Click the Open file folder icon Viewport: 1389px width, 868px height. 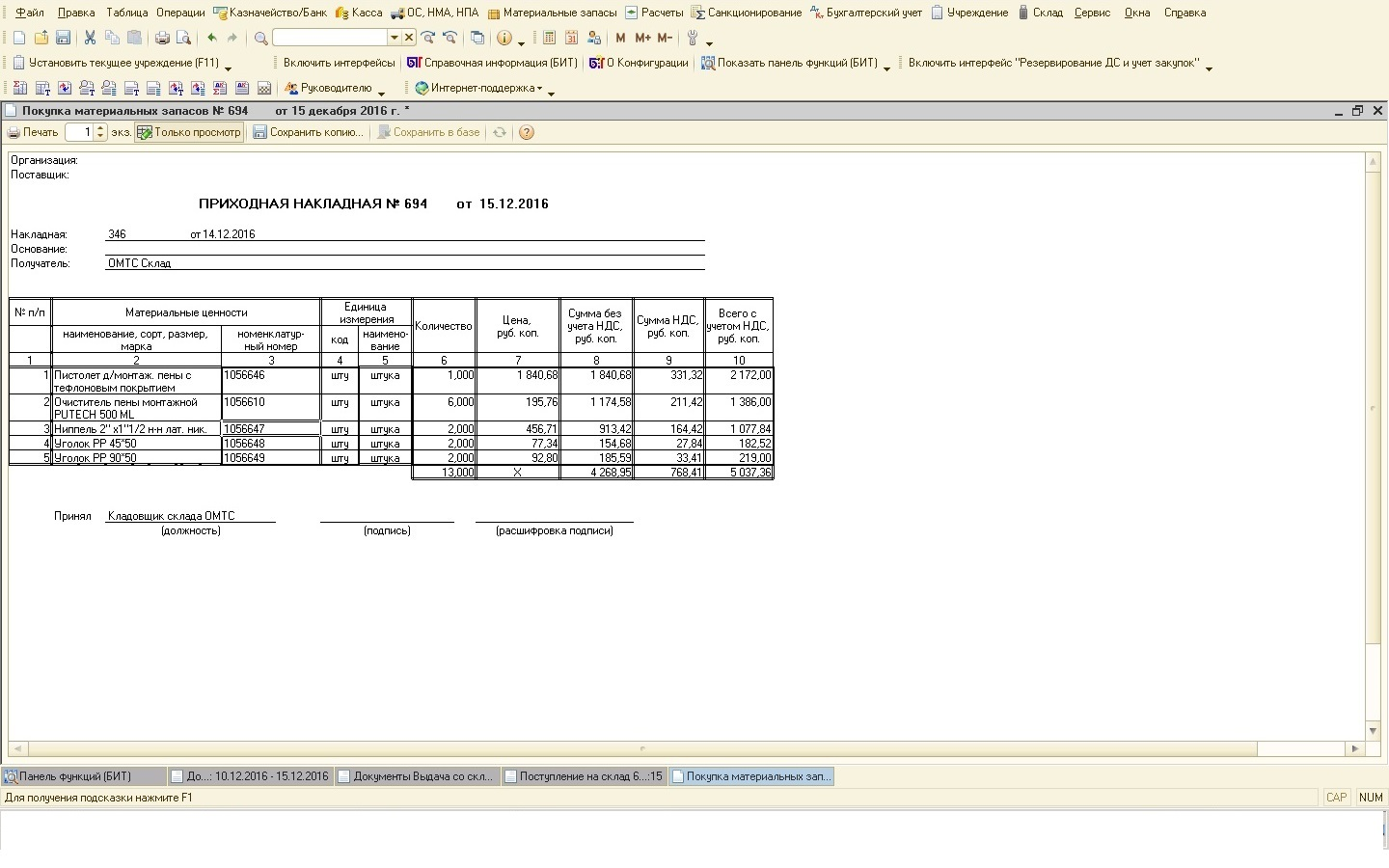(41, 38)
